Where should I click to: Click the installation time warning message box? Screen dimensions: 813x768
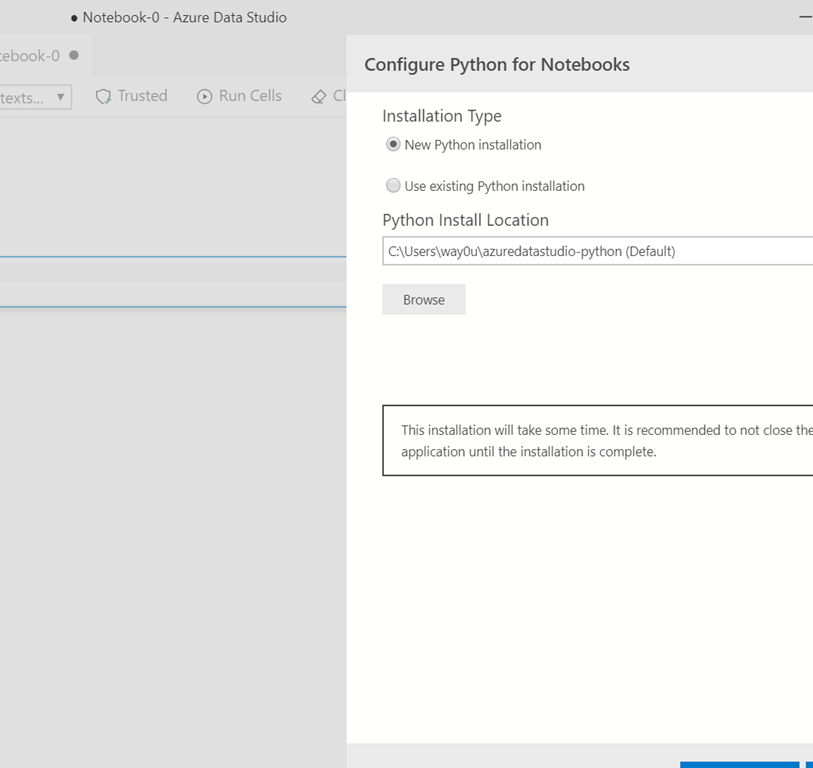pos(598,440)
